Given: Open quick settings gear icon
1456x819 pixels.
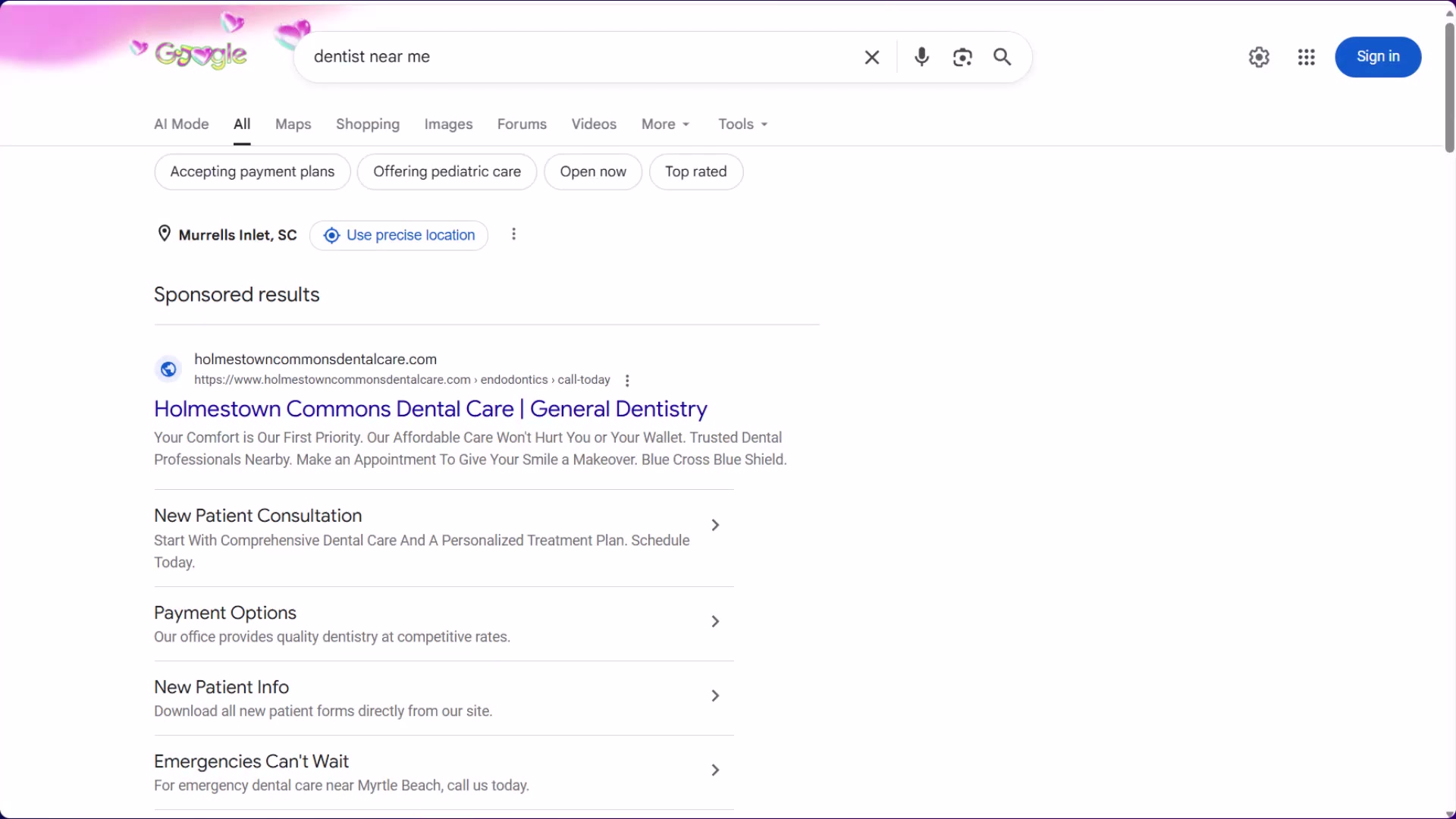Looking at the screenshot, I should pos(1259,57).
